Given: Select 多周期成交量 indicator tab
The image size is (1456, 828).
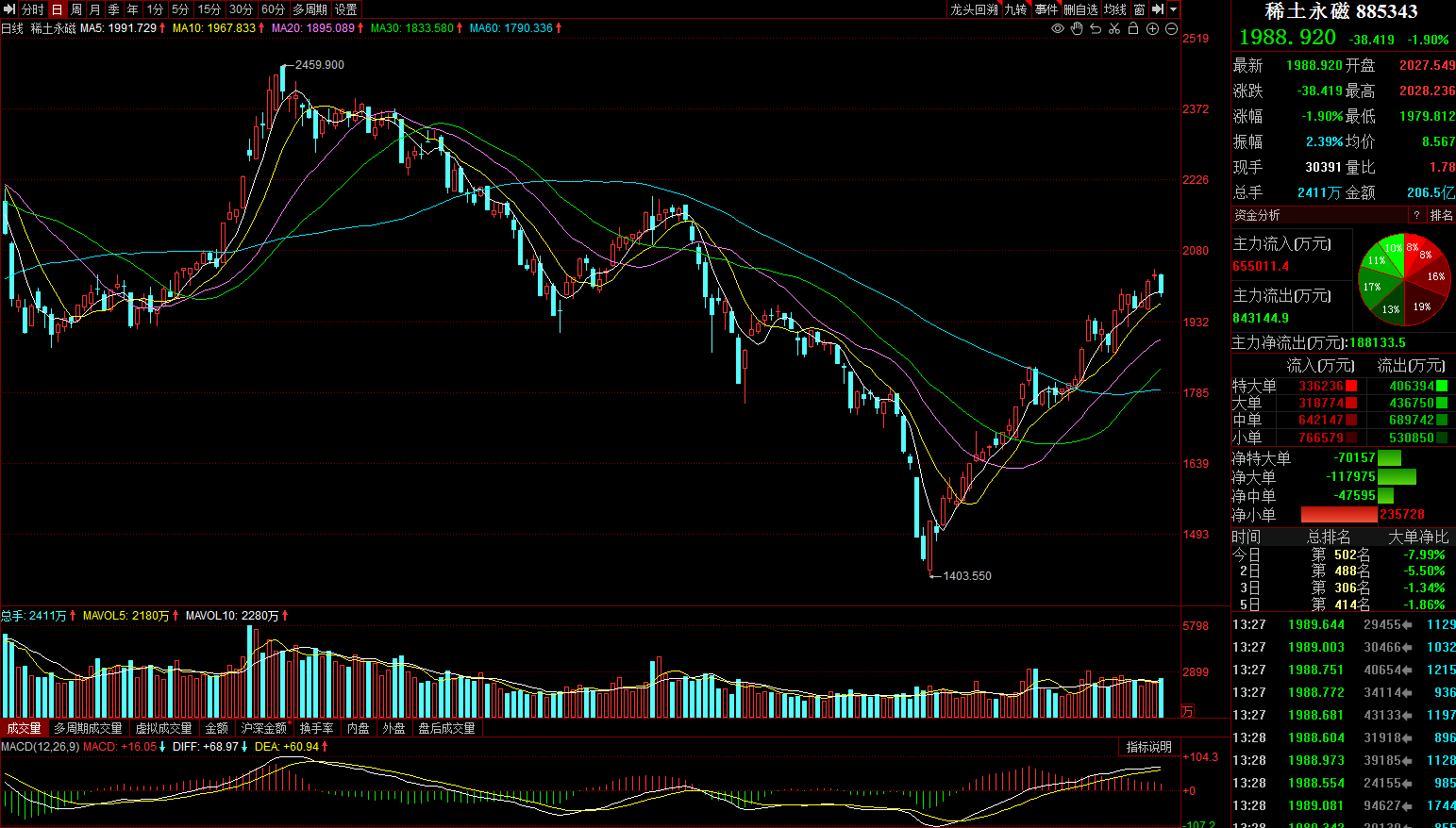Looking at the screenshot, I should click(x=88, y=728).
